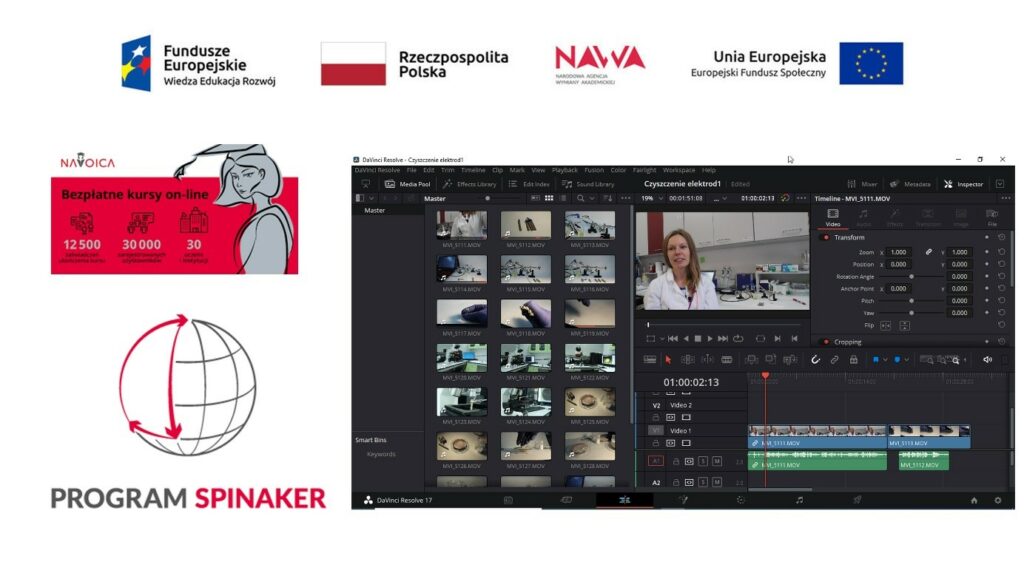Switch to the File tab in Inspector
Viewport: 1024px width, 576px height.
click(x=992, y=218)
